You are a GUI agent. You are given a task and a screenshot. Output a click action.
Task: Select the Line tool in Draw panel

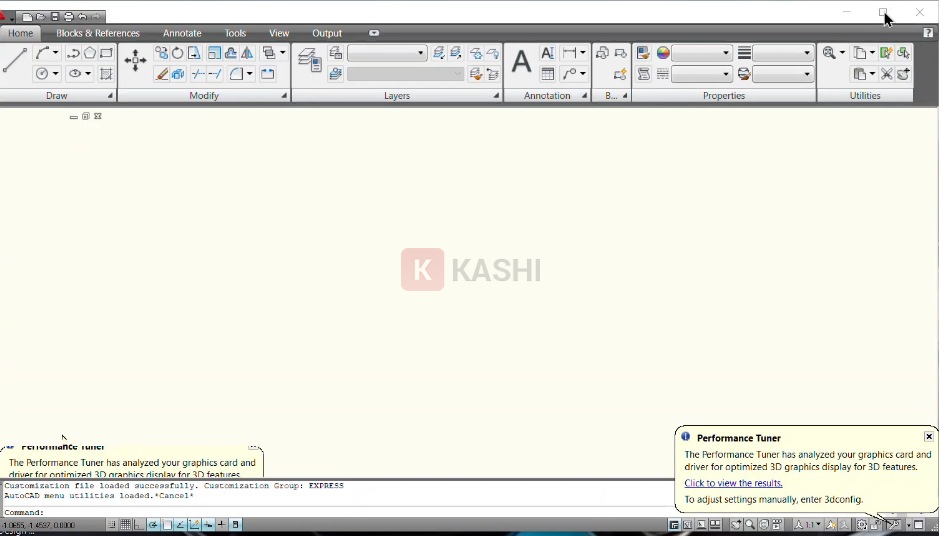pyautogui.click(x=14, y=60)
